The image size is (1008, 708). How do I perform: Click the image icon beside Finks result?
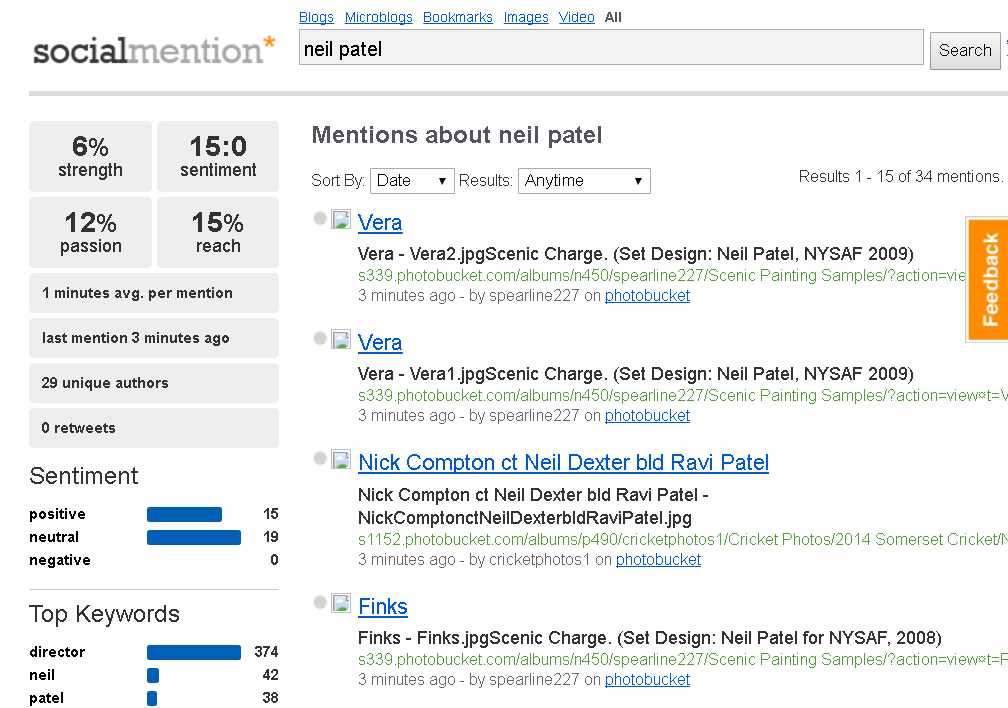341,603
